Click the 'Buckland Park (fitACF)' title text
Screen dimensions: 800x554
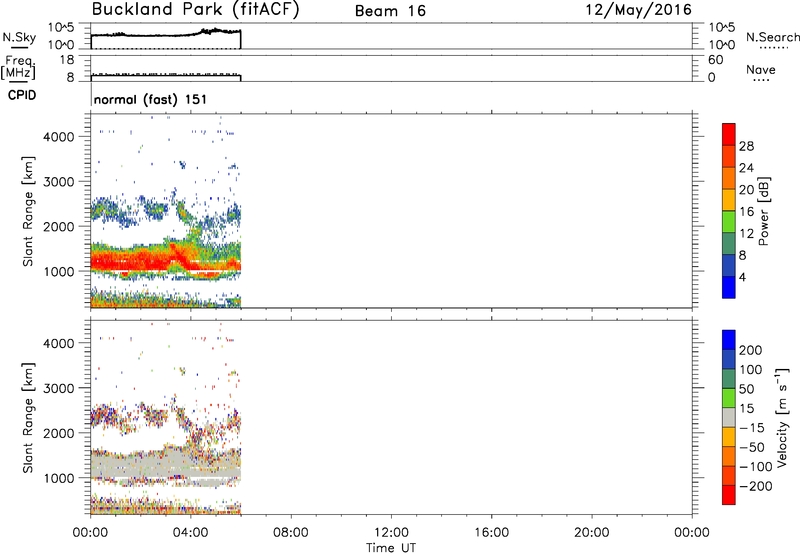[195, 10]
